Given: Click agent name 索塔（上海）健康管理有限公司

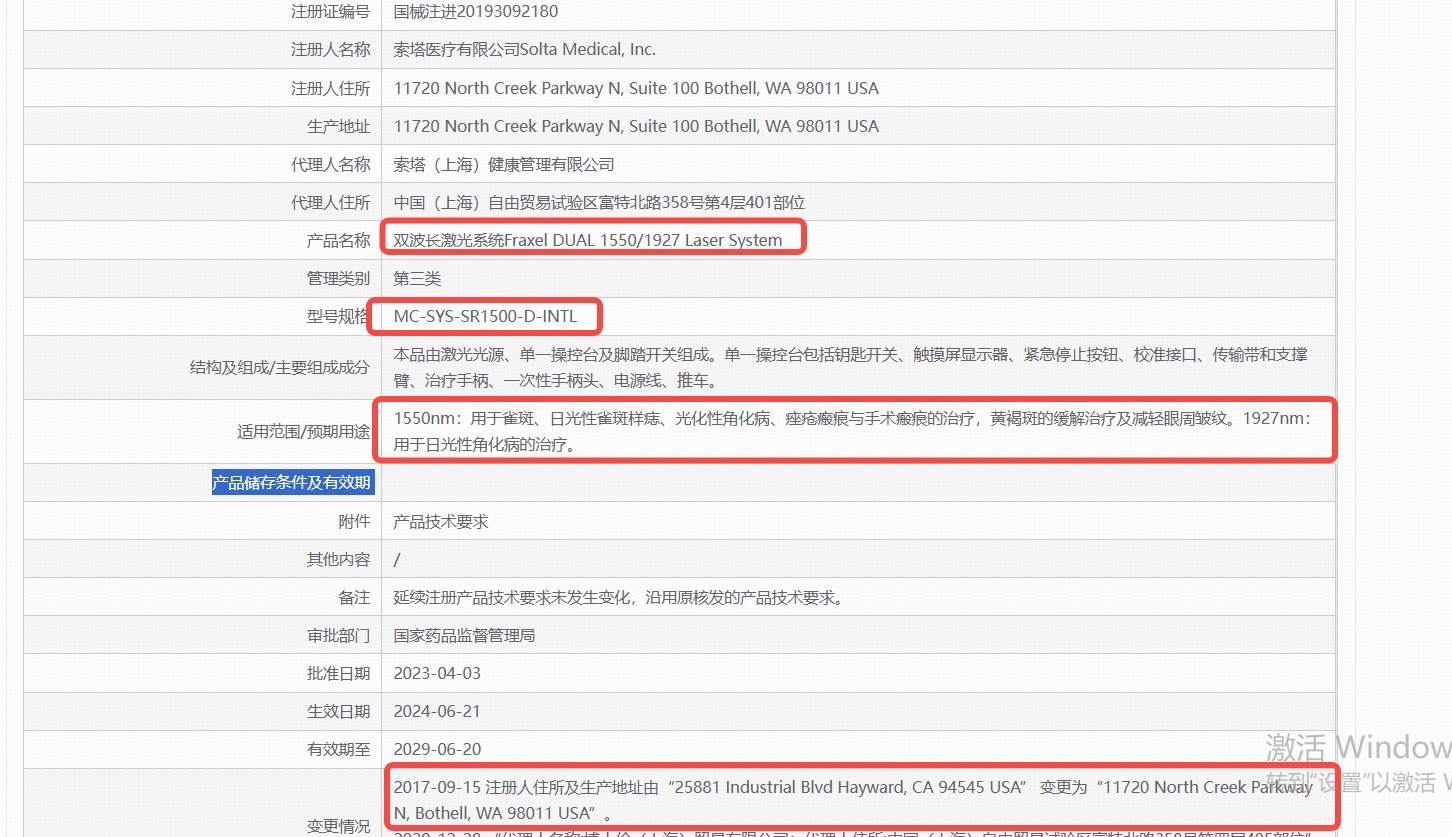Looking at the screenshot, I should 504,164.
